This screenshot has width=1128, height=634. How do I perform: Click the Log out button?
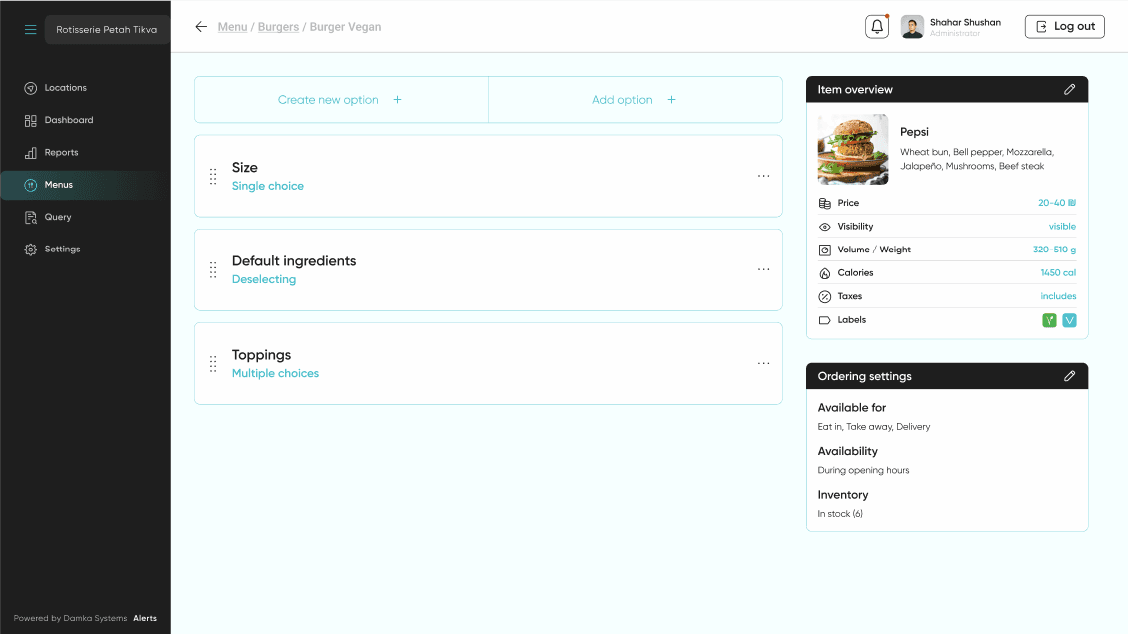click(x=1065, y=27)
